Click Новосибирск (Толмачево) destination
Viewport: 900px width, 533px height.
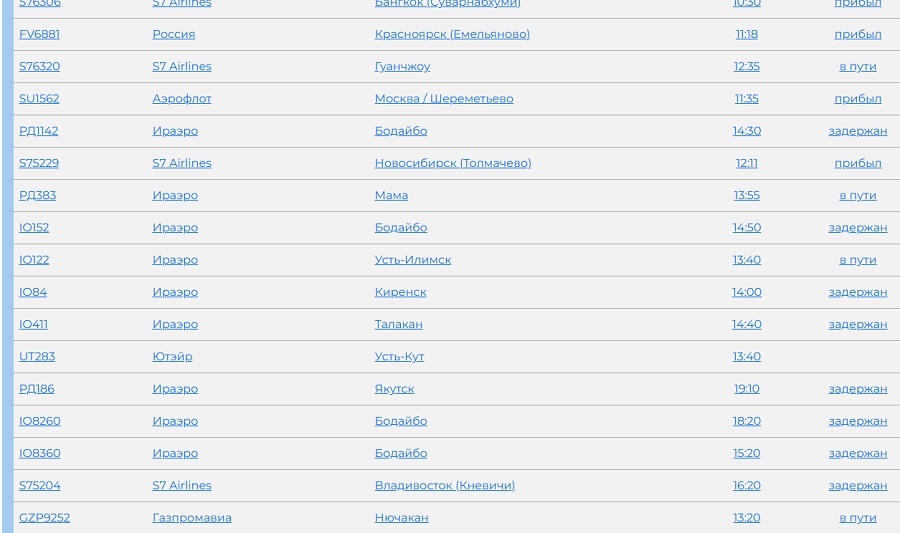452,163
